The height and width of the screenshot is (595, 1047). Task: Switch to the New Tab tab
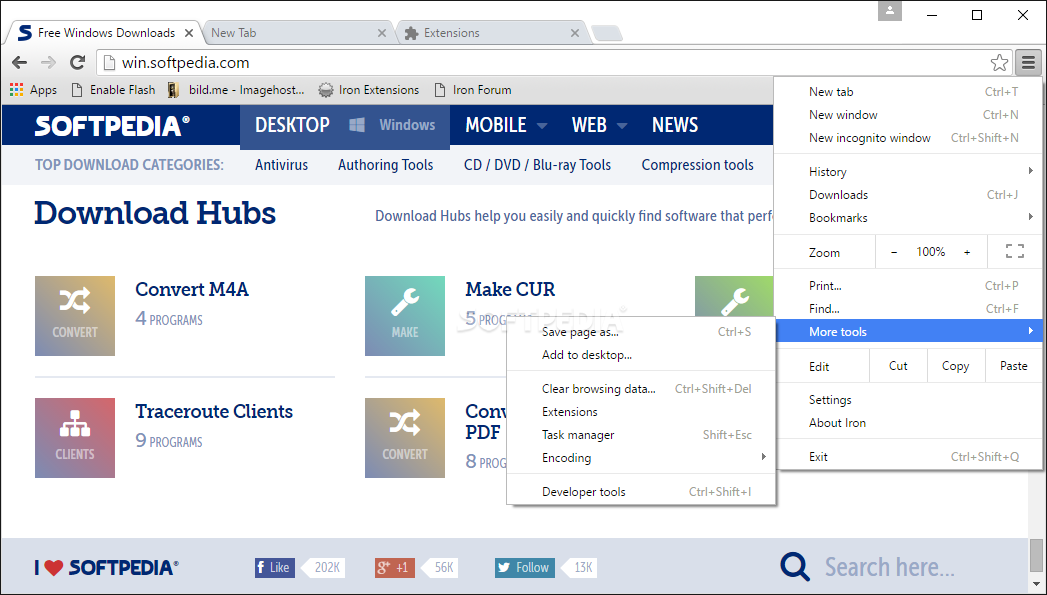pos(297,33)
